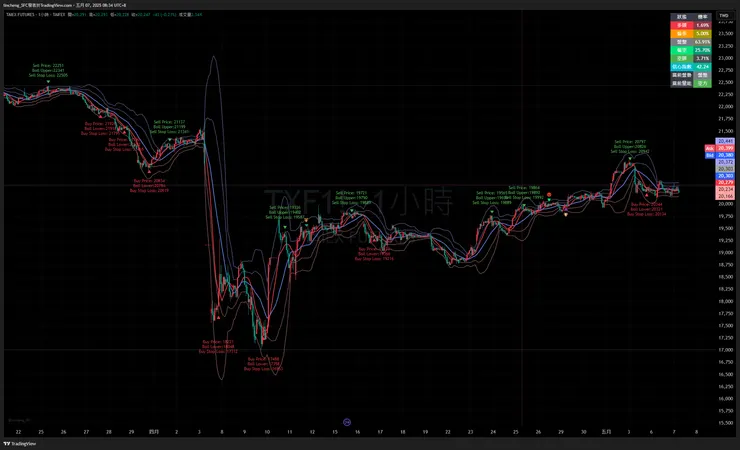Click the chart snapshot caption with date header
Screen dimensions: 740x450
(x=65, y=5)
